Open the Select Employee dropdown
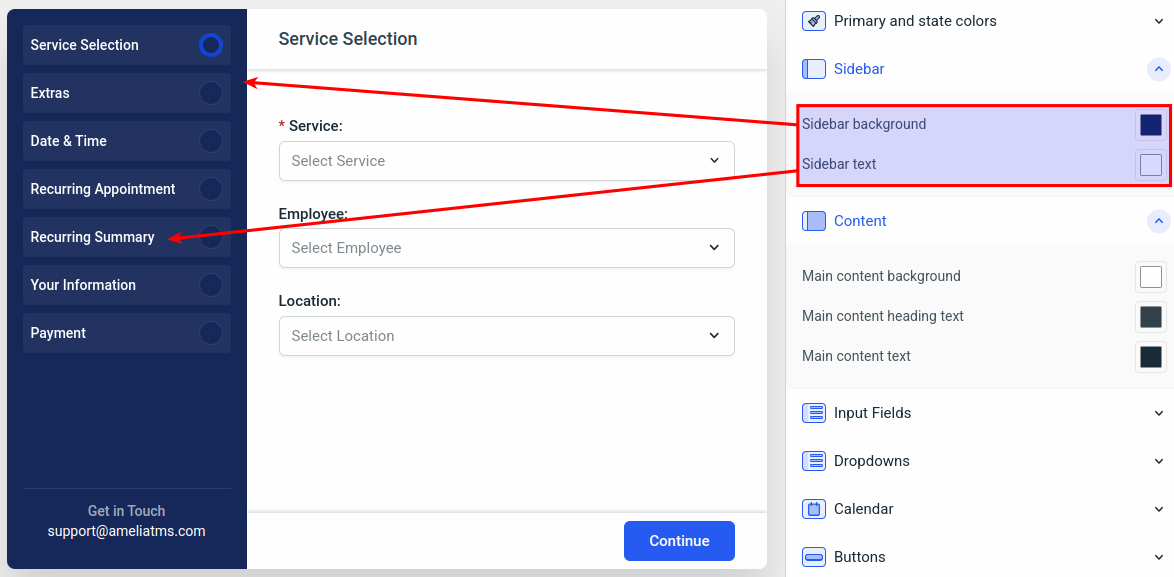Viewport: 1174px width, 577px height. pos(506,248)
